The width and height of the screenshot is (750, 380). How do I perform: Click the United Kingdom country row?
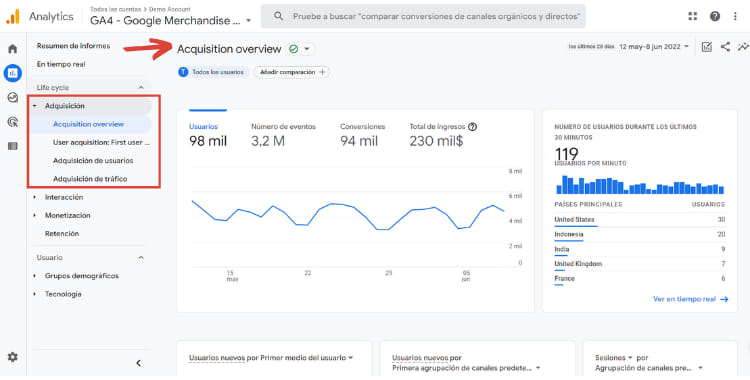(640, 264)
